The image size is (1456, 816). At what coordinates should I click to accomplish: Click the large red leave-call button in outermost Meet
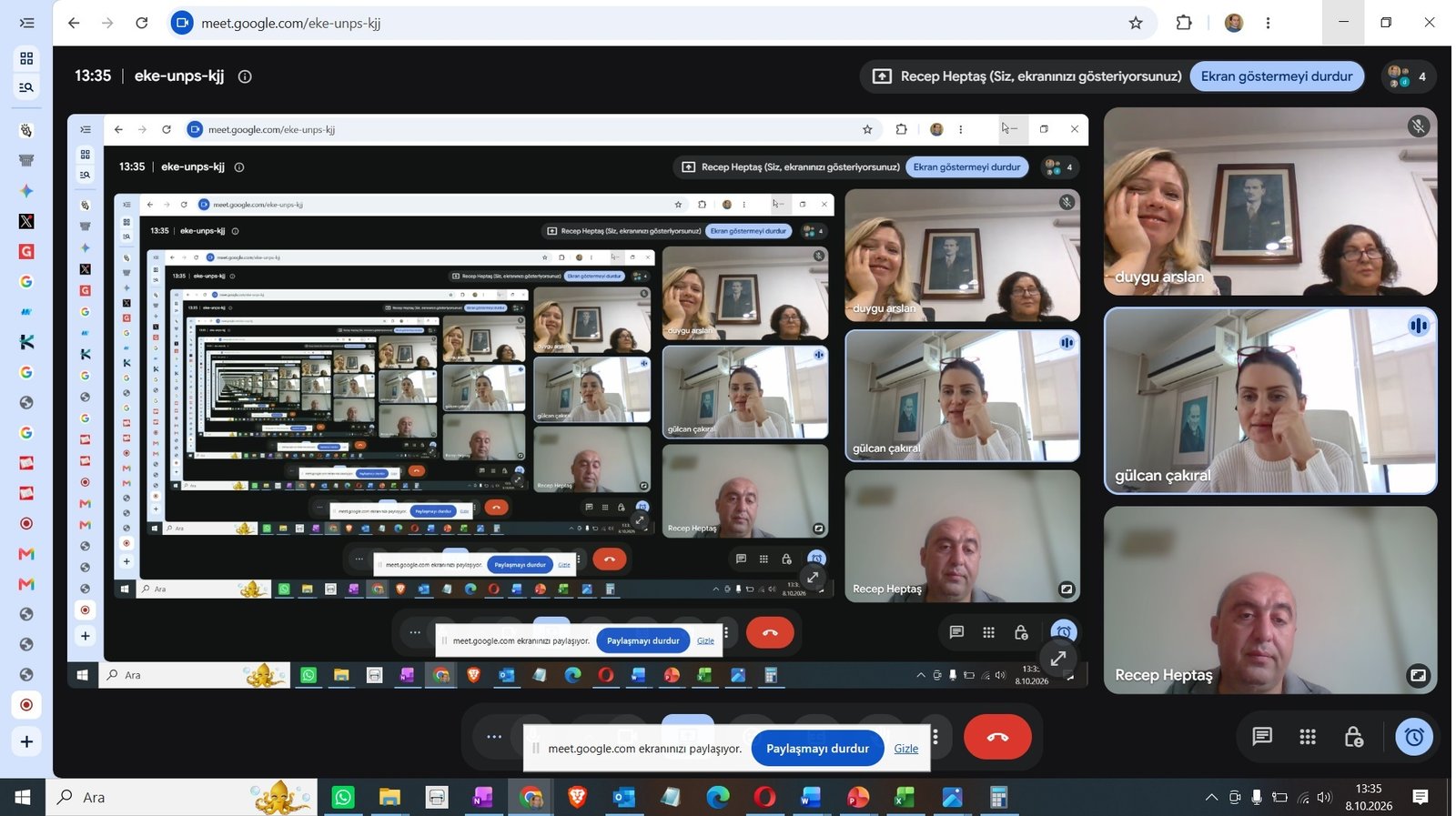tap(997, 737)
